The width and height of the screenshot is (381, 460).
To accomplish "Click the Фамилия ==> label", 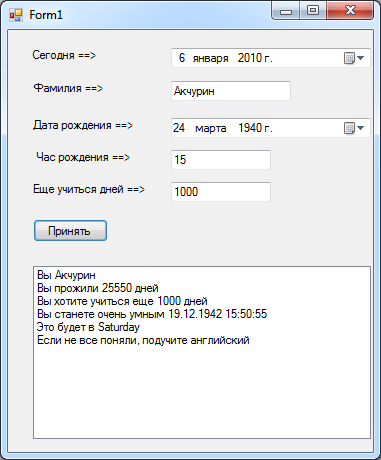I will tap(68, 88).
